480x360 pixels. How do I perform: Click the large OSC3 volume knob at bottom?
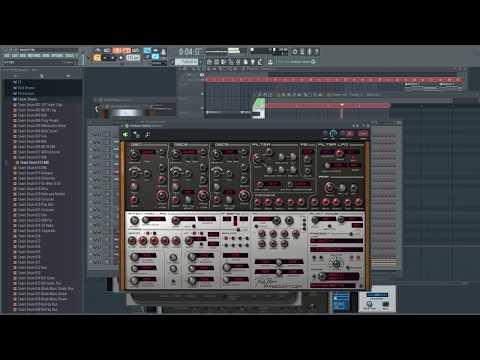244,195
